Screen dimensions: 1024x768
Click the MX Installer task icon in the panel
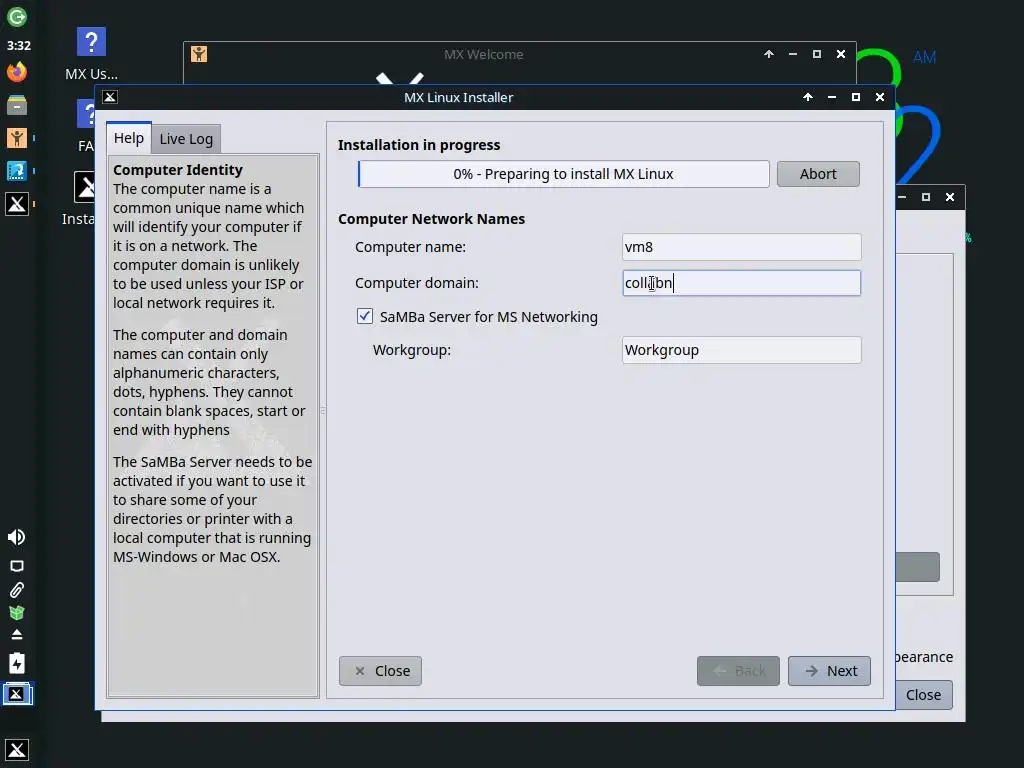[x=17, y=204]
